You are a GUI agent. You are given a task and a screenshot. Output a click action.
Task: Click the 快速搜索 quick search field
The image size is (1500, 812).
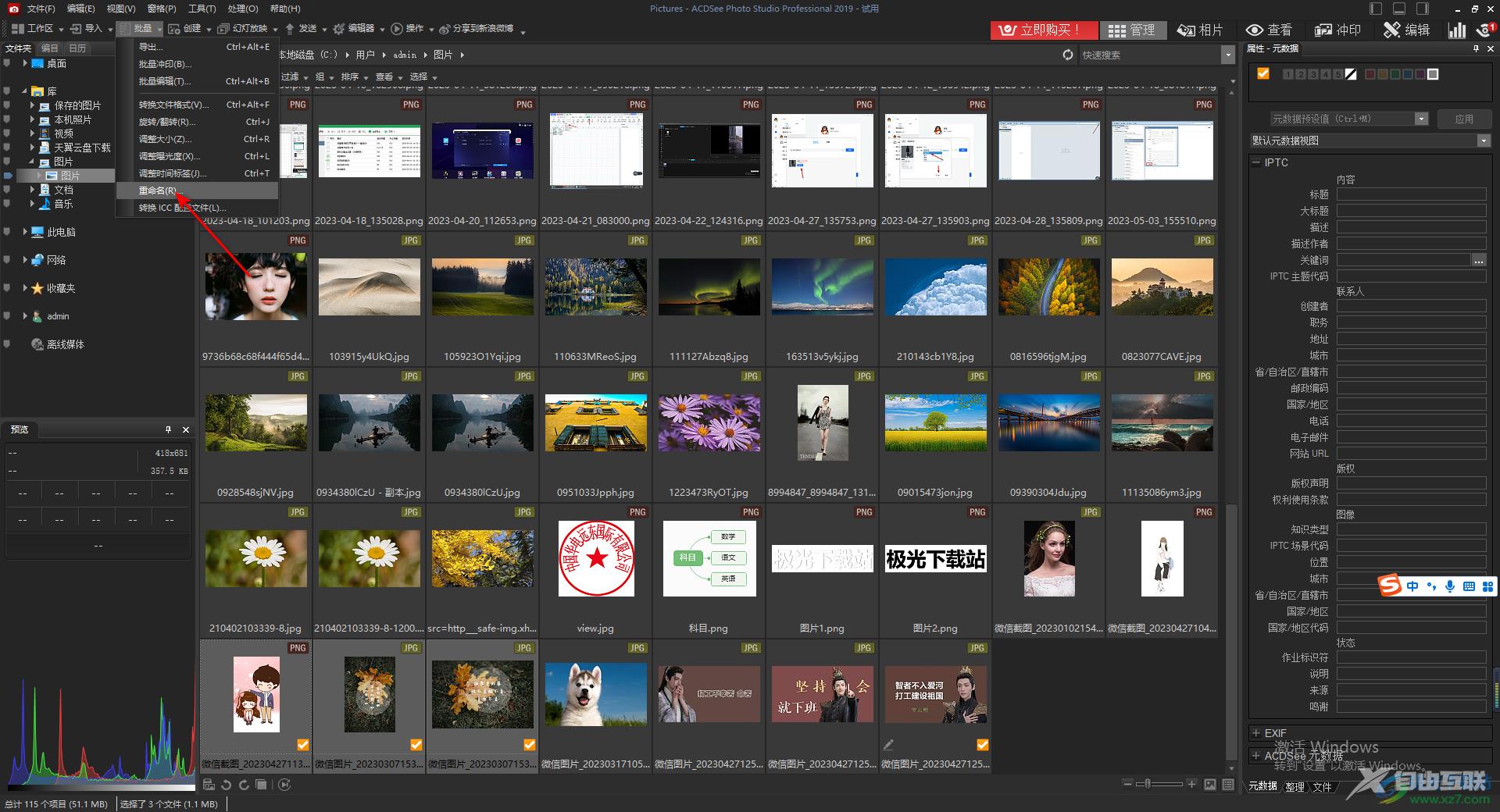coord(1148,55)
